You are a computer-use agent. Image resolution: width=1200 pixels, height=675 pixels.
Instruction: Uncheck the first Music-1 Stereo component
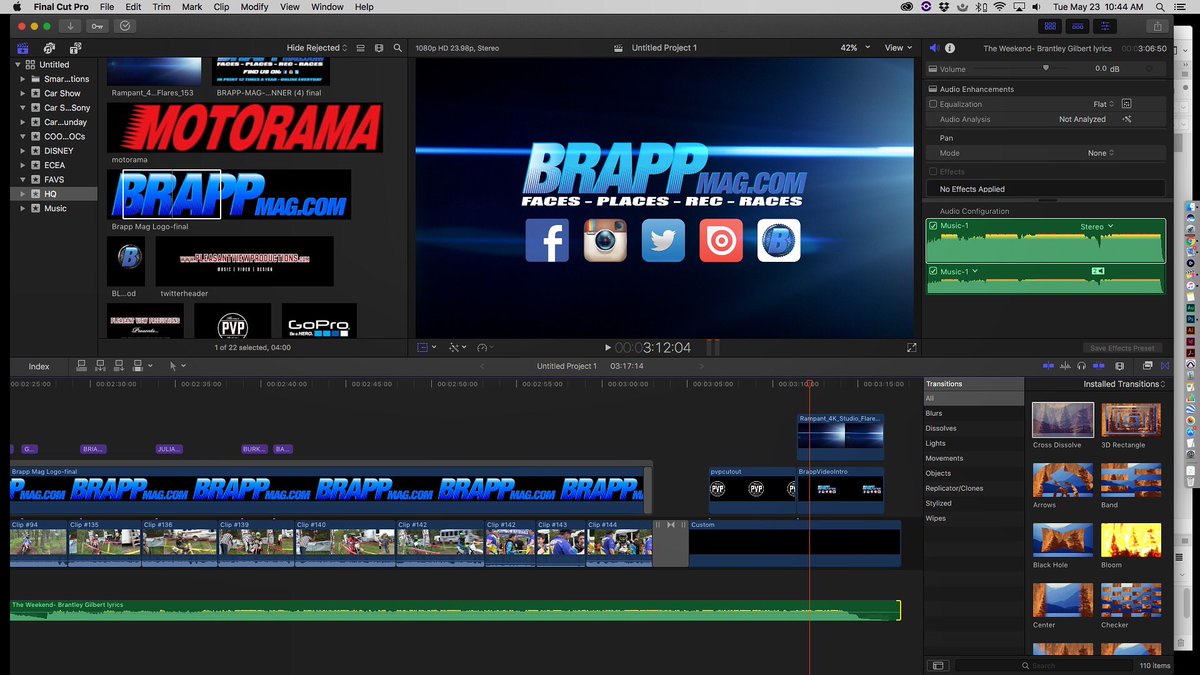coord(934,226)
